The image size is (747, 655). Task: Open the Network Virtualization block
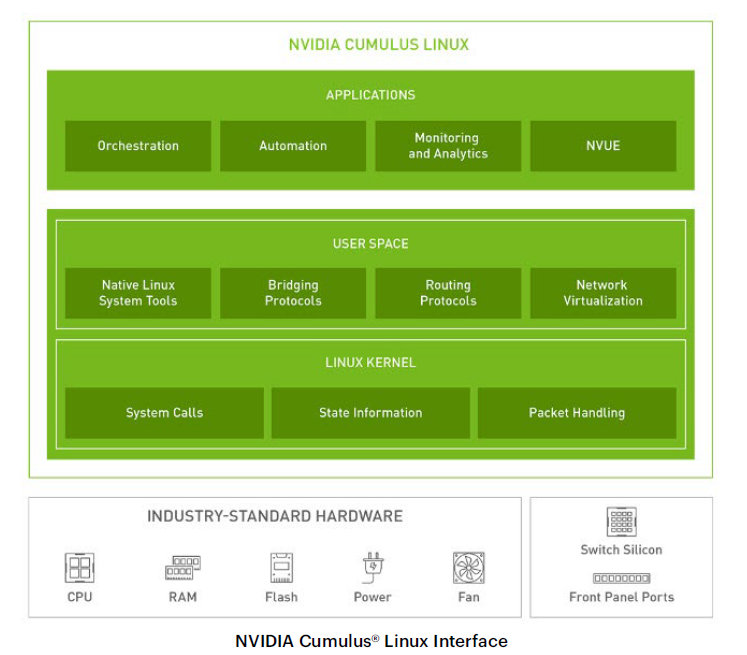[603, 293]
